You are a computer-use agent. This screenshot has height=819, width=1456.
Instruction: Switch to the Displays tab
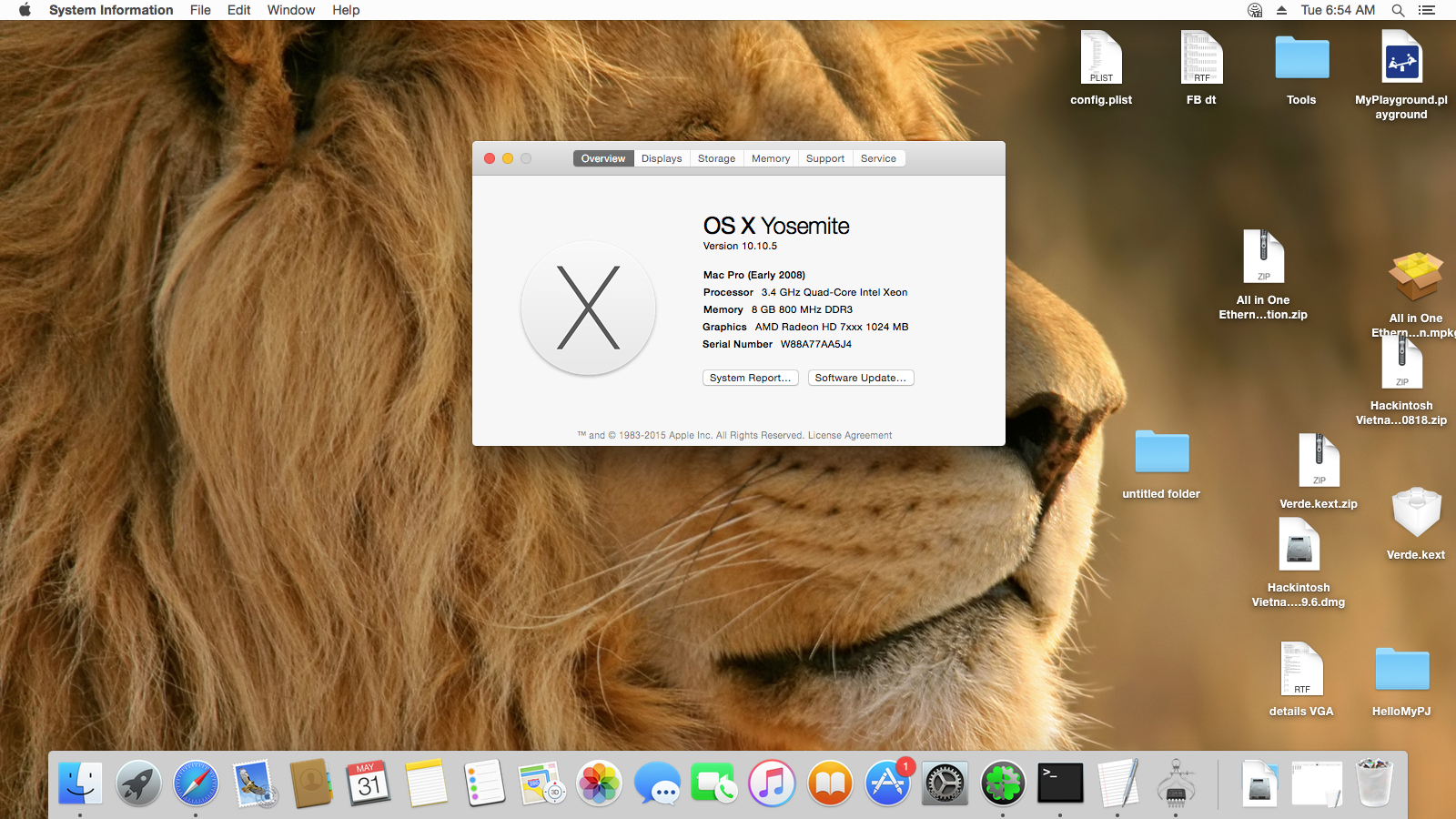pos(662,158)
